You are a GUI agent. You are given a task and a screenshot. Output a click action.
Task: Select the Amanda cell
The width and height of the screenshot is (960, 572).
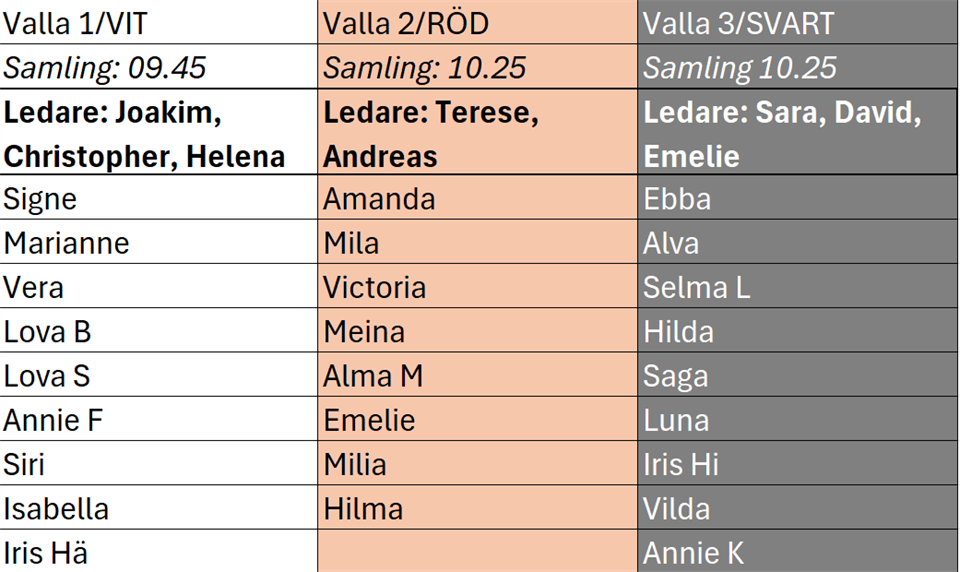(478, 197)
